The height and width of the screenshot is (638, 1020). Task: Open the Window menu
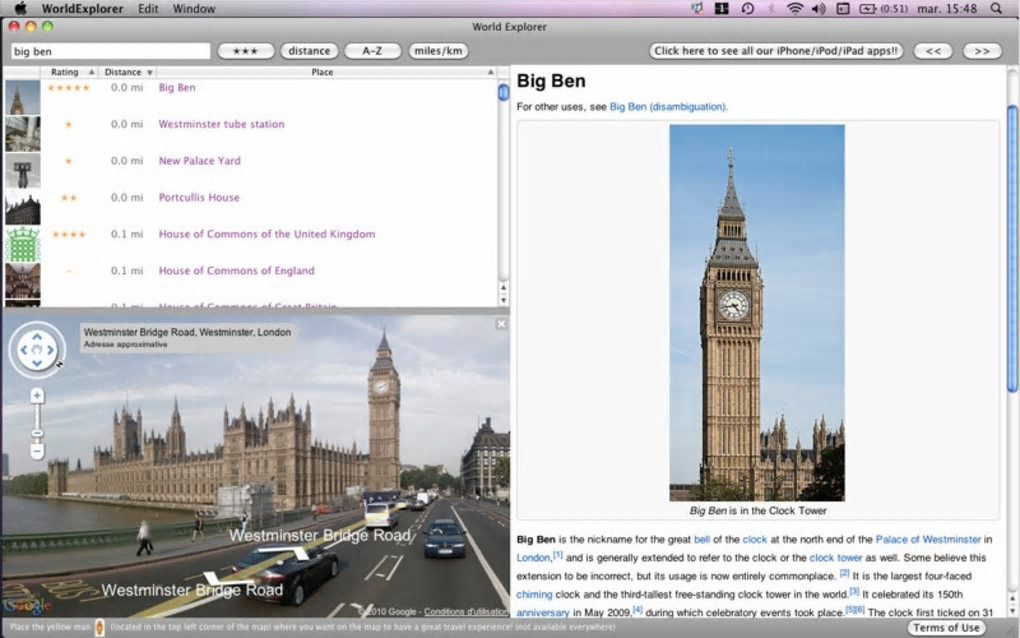tap(194, 9)
